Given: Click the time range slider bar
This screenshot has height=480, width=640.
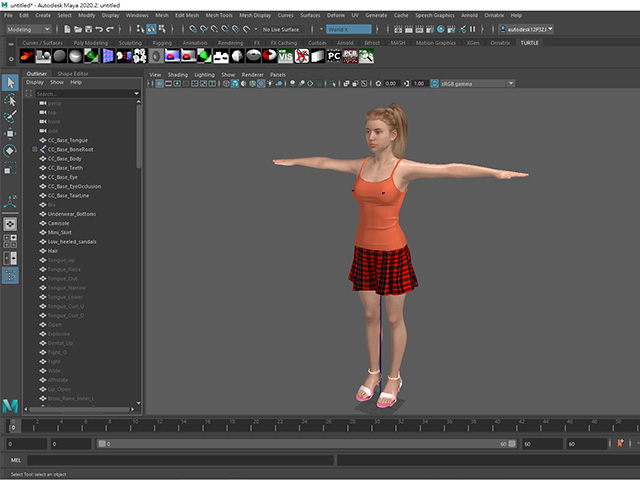Looking at the screenshot, I should 307,444.
